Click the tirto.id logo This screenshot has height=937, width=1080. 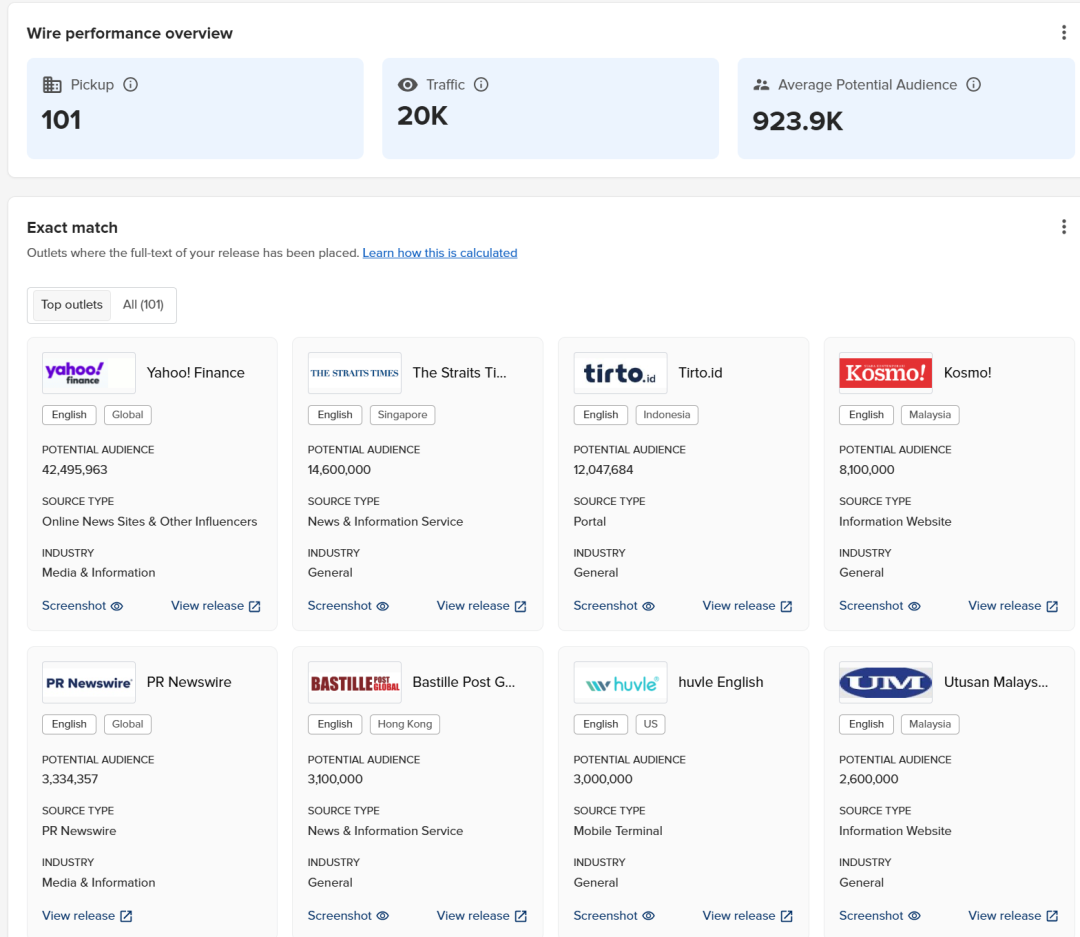pyautogui.click(x=621, y=373)
